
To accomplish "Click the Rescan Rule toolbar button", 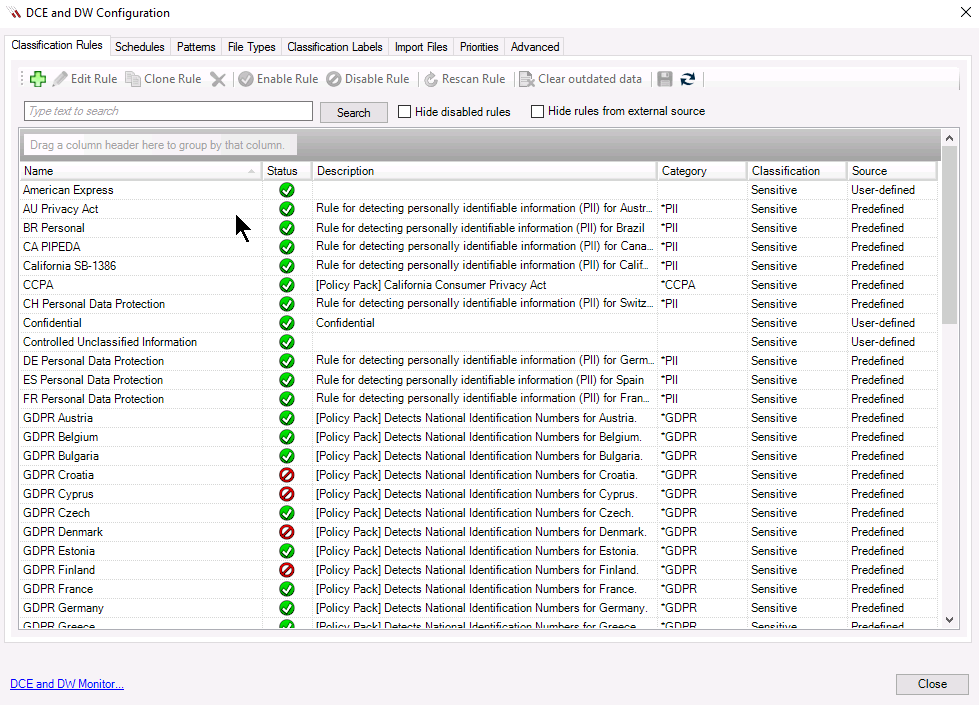I will pos(465,79).
